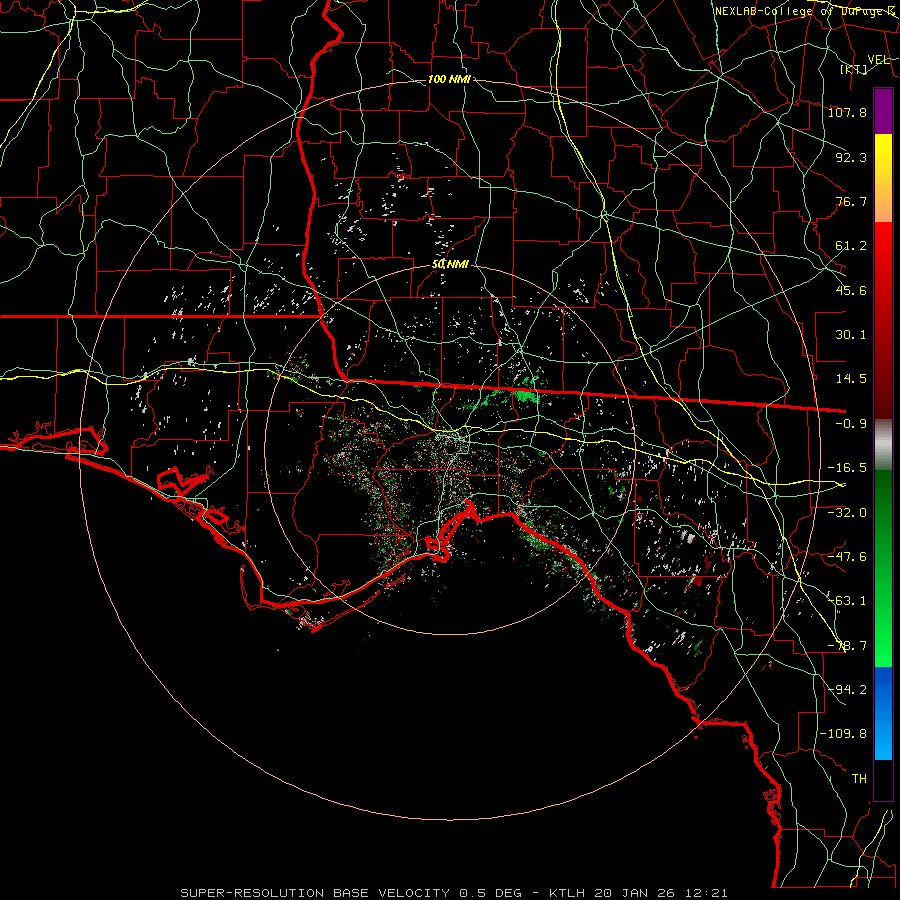Click the -109.8 velocity scale value
The image size is (900, 900).
(x=843, y=734)
